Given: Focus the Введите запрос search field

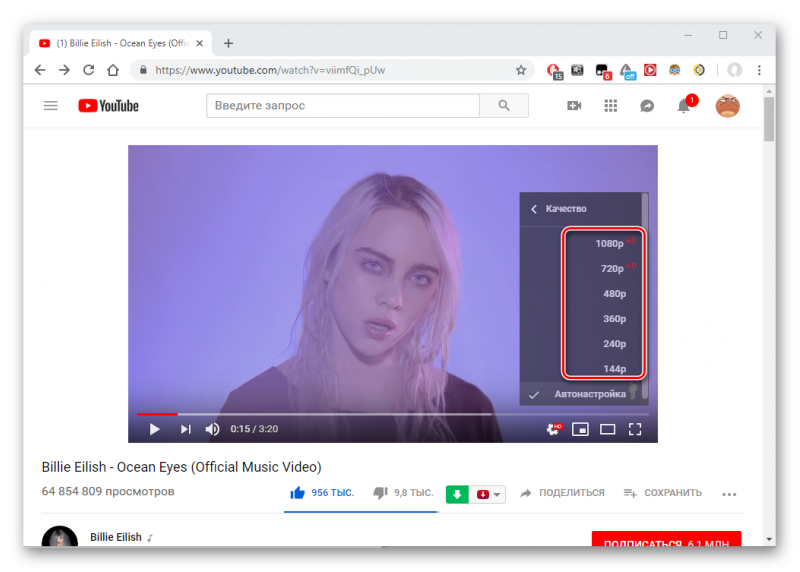Looking at the screenshot, I should (343, 106).
